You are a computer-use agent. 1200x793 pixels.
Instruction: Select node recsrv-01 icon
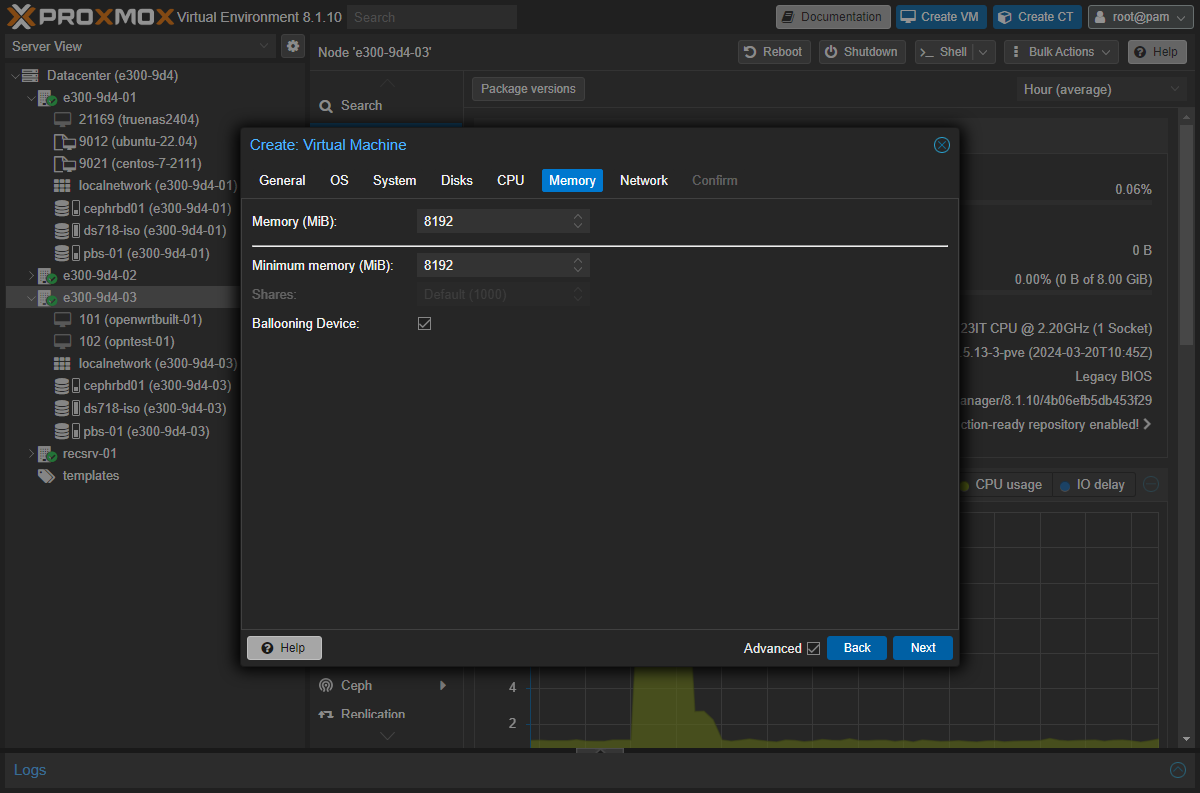pos(47,453)
